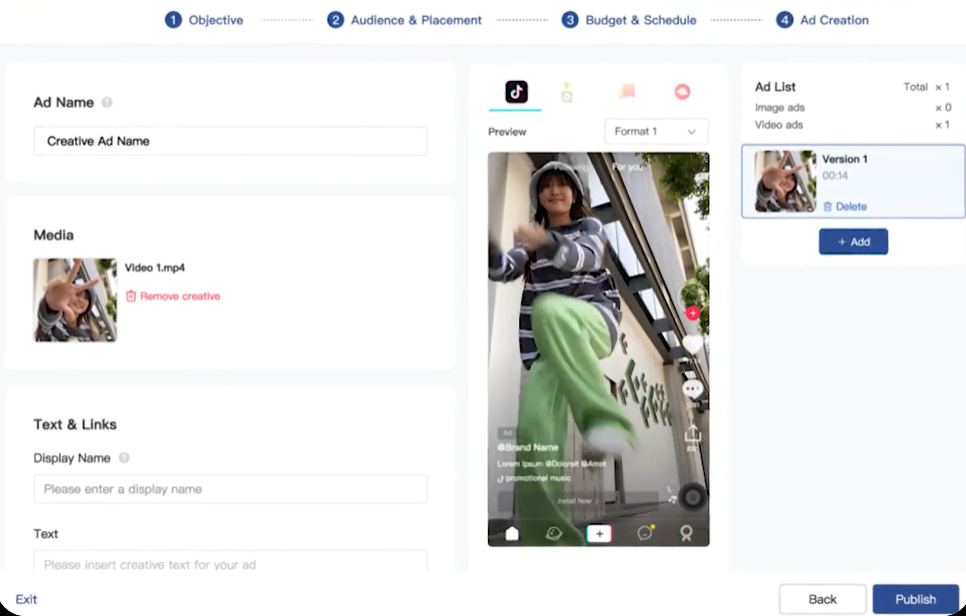Select the third orange placement preview icon
The width and height of the screenshot is (966, 616).
(627, 92)
